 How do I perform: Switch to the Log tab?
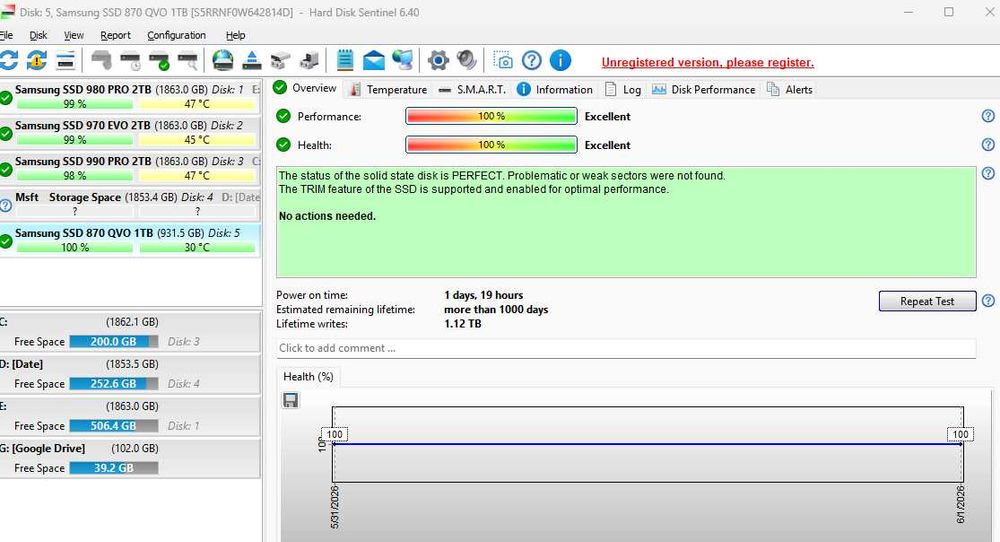click(623, 89)
